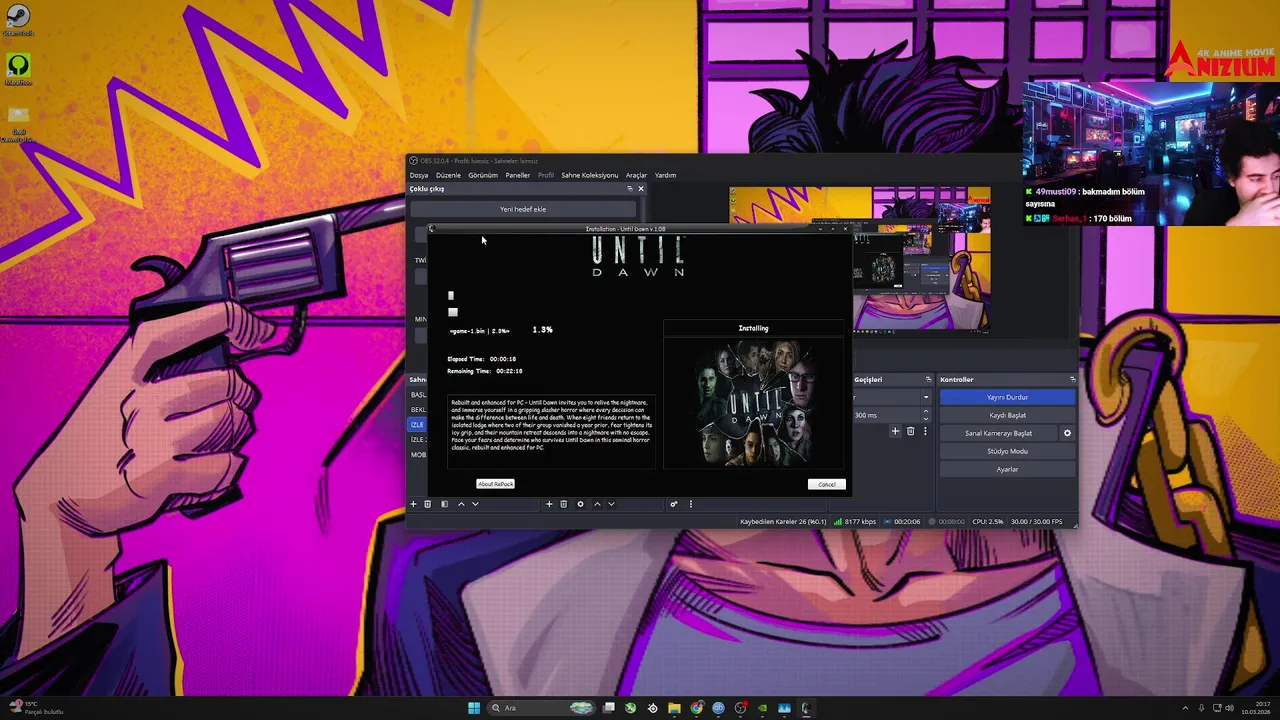The width and height of the screenshot is (1280, 720).
Task: Open scene filters icon in Scenes toolbar
Action: pos(444,504)
